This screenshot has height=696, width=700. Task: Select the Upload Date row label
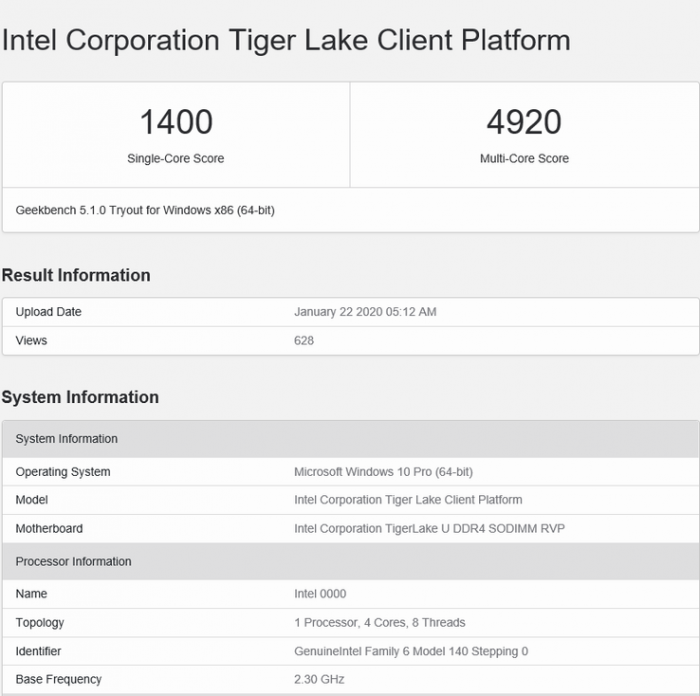click(48, 312)
